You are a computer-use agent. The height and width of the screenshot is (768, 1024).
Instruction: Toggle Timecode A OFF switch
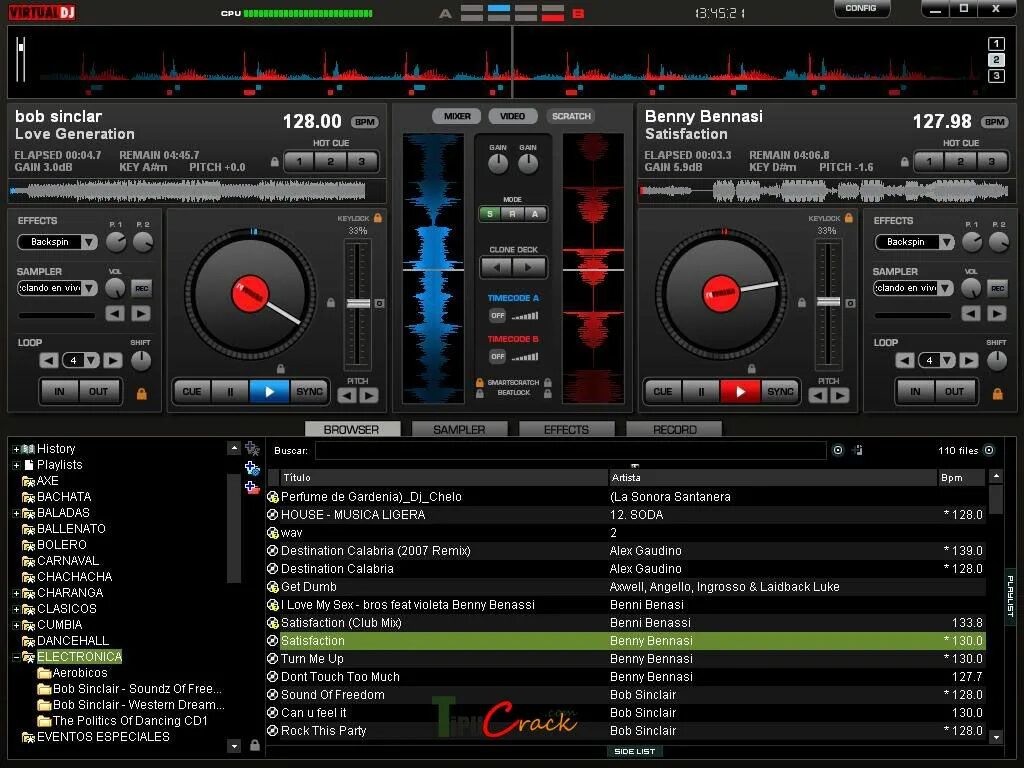(x=498, y=315)
